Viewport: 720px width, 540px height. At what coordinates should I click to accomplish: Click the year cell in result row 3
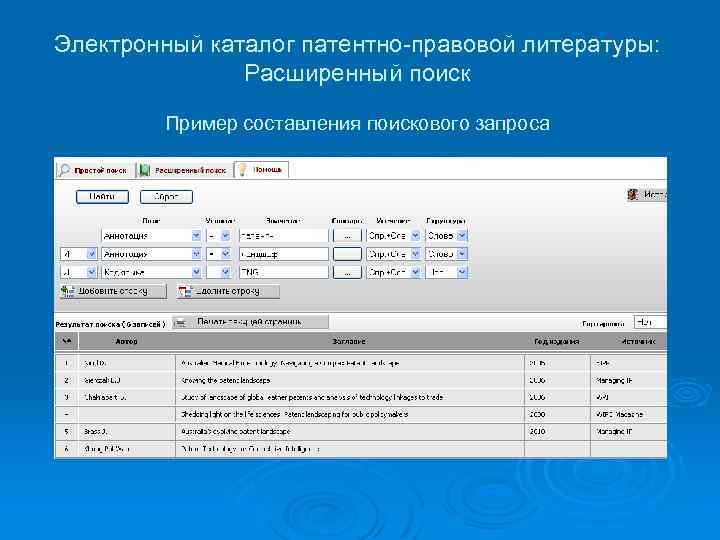557,397
